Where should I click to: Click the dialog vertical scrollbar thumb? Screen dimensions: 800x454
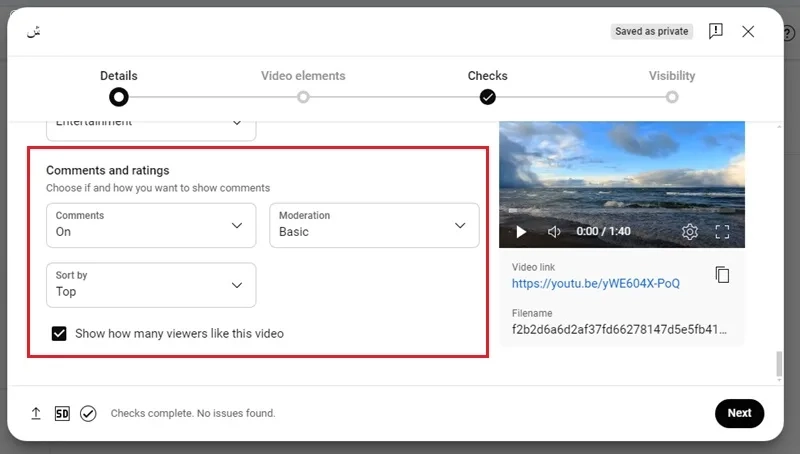point(779,364)
